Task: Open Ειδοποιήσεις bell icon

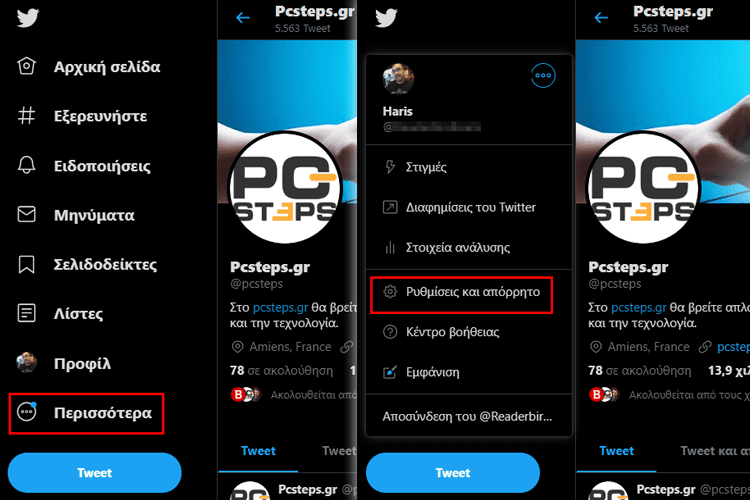Action: point(26,165)
